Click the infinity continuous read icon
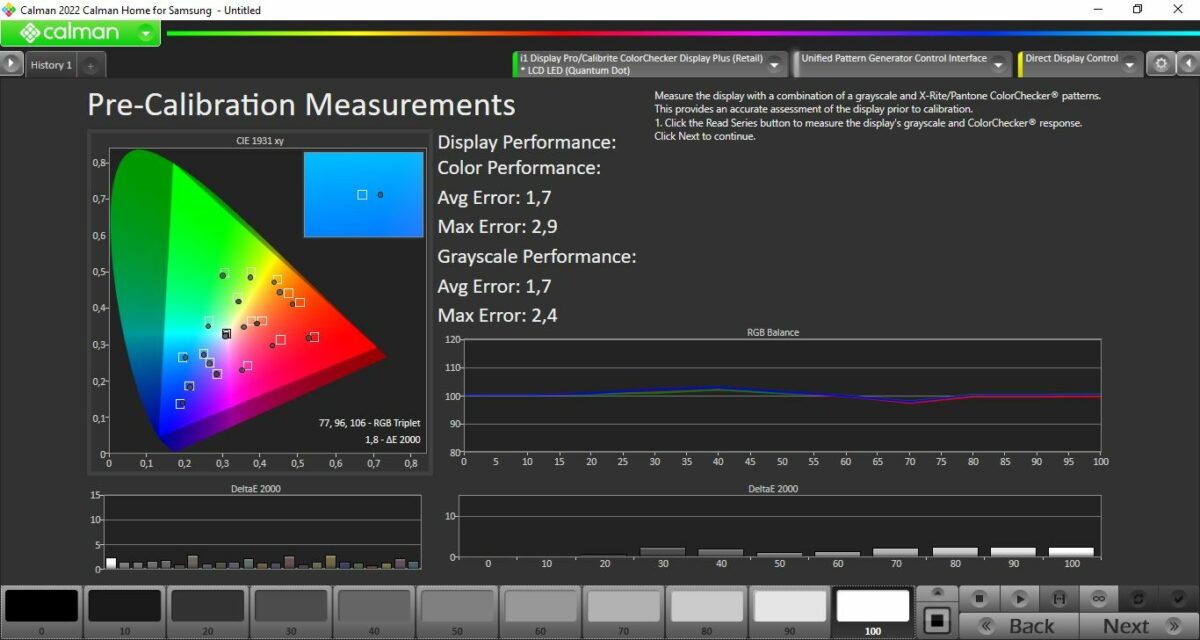 1098,598
